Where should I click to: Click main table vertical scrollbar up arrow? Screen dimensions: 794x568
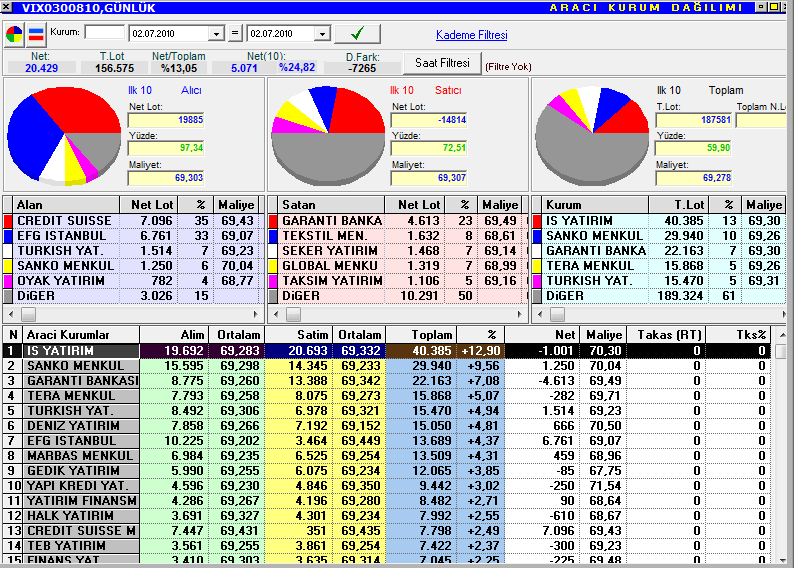782,335
